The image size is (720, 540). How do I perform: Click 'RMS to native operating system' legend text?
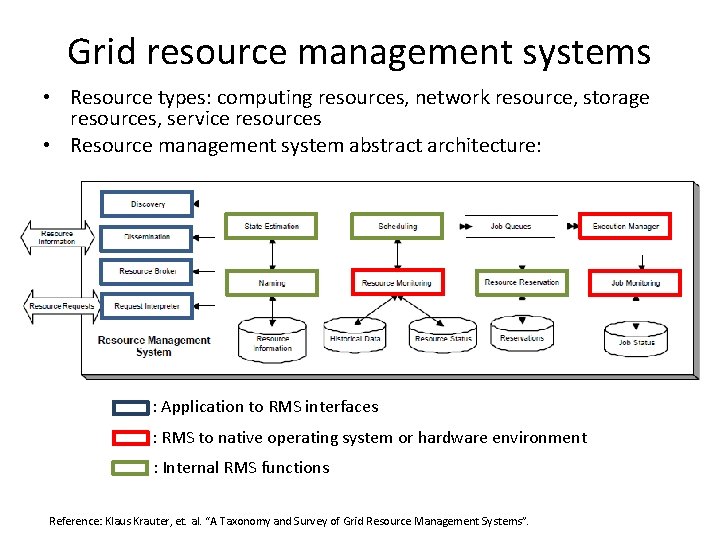[x=375, y=438]
